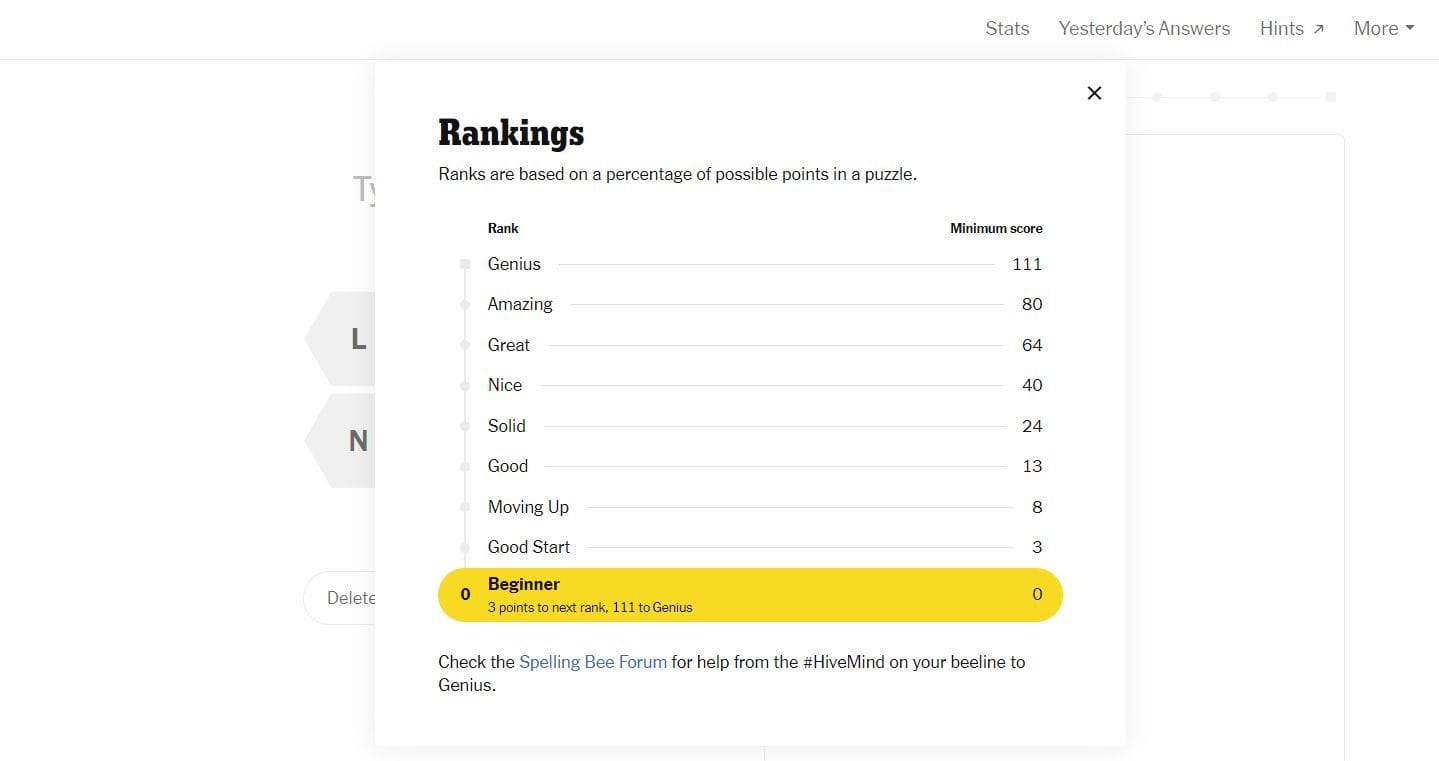Screen dimensions: 1439x761
Task: Click the rightmost progress square at top
Action: tap(1331, 97)
